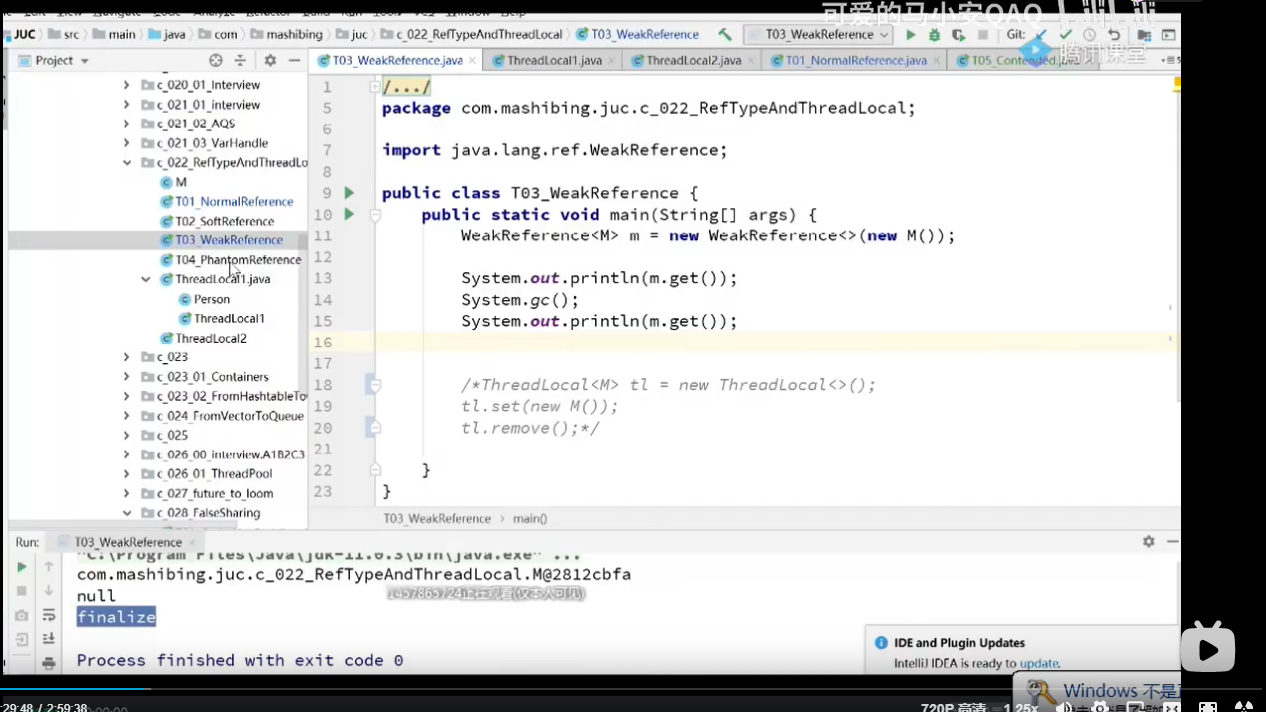Open Run panel settings gear
This screenshot has width=1266, height=712.
pyautogui.click(x=1148, y=541)
